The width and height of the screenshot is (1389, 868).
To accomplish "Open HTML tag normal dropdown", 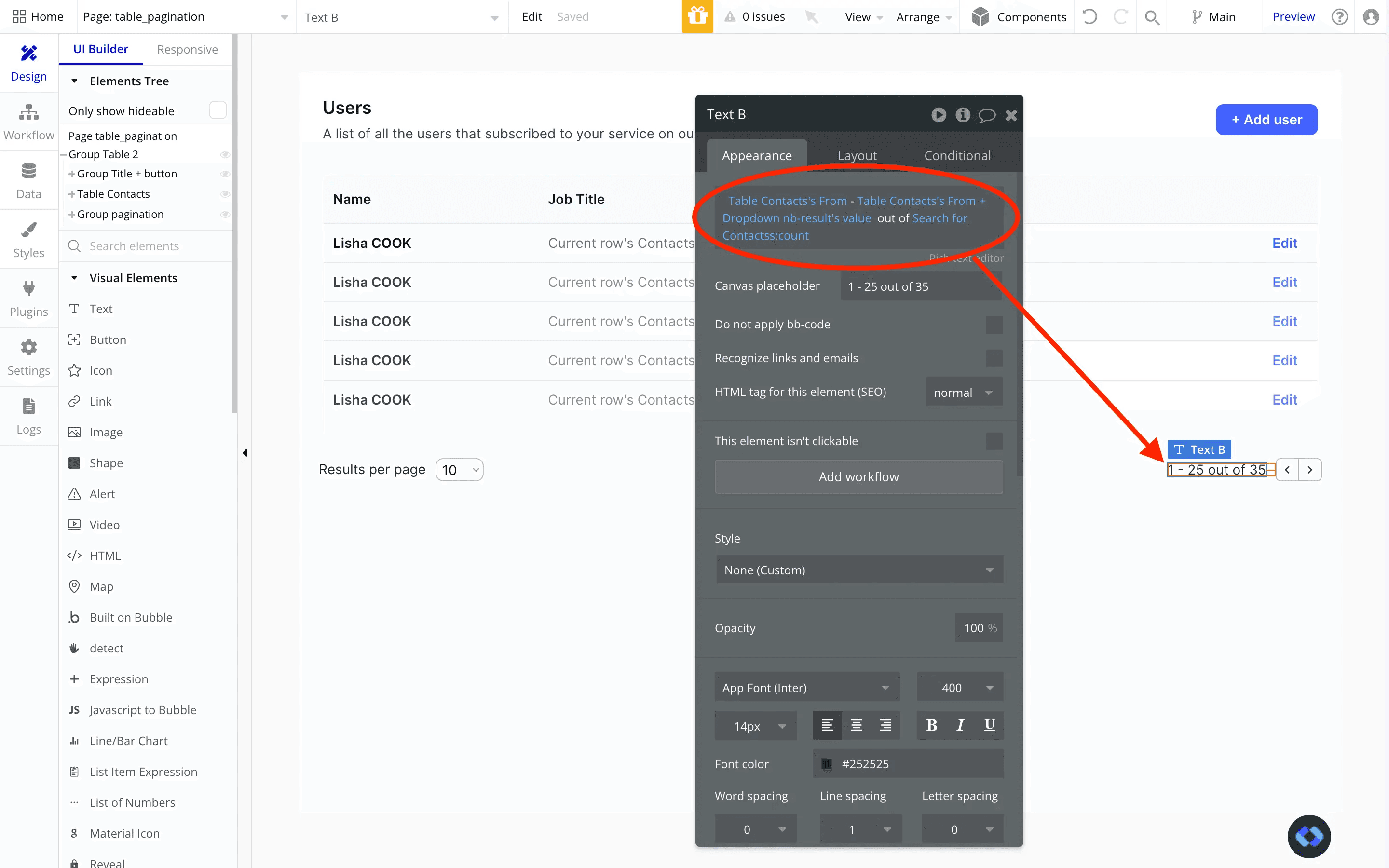I will pos(964,392).
